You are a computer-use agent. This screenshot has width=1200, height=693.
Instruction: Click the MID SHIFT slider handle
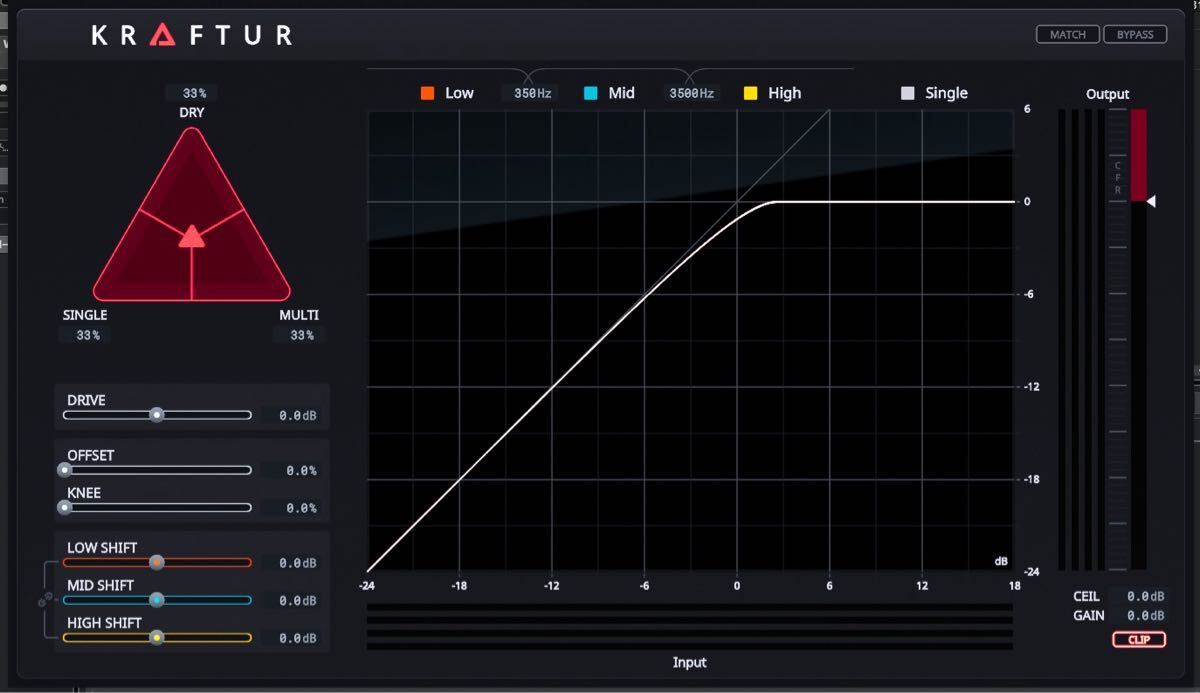click(x=156, y=600)
